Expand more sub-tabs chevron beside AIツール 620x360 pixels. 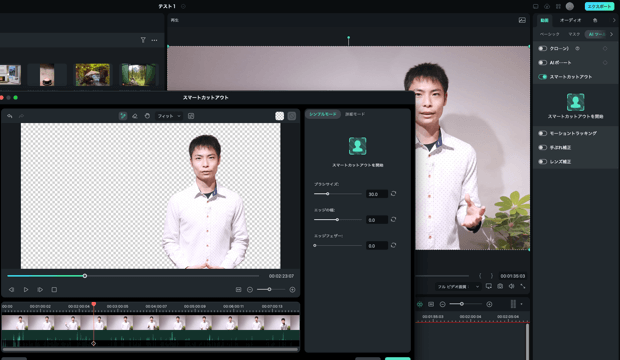(x=611, y=34)
